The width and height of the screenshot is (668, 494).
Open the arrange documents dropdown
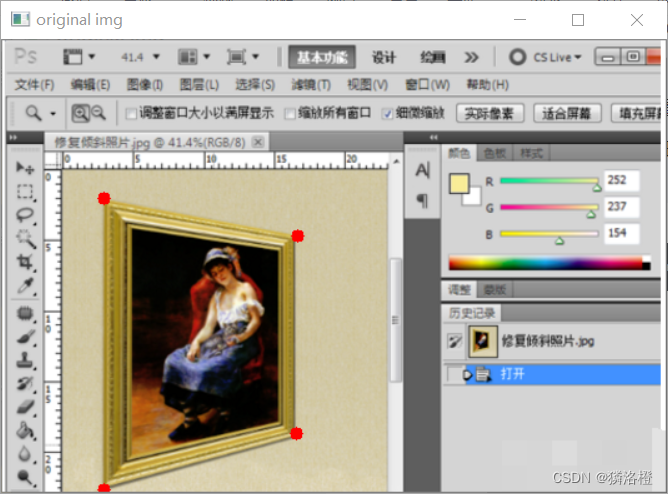[x=207, y=56]
